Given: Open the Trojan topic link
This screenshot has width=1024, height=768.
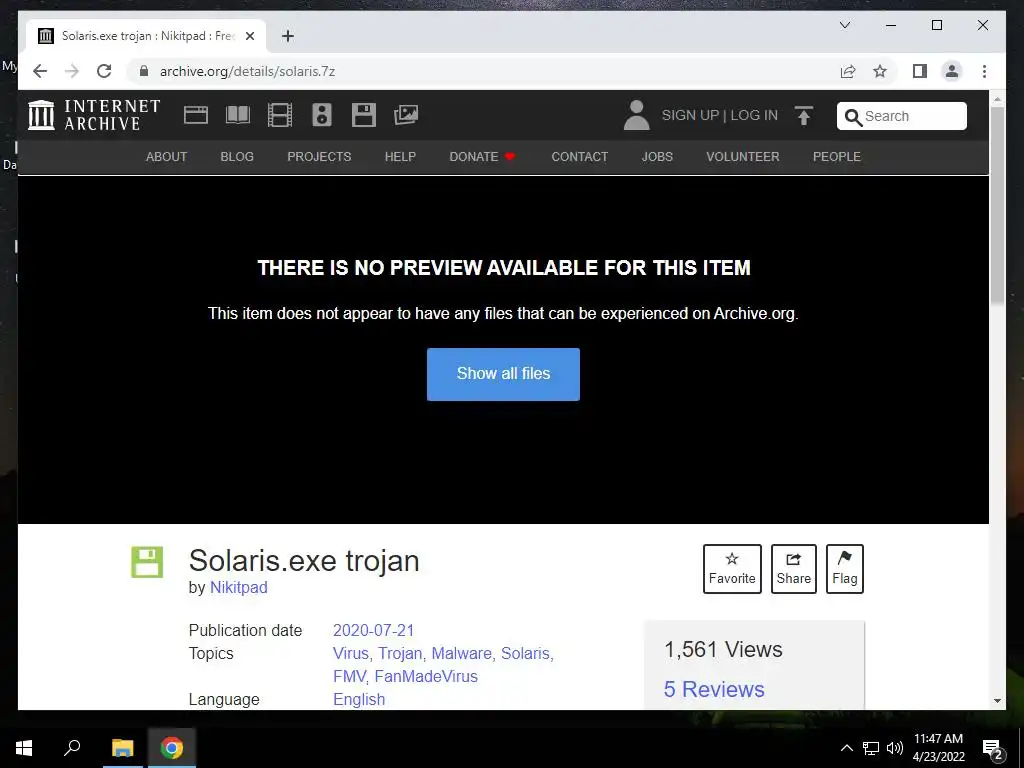Looking at the screenshot, I should 400,653.
